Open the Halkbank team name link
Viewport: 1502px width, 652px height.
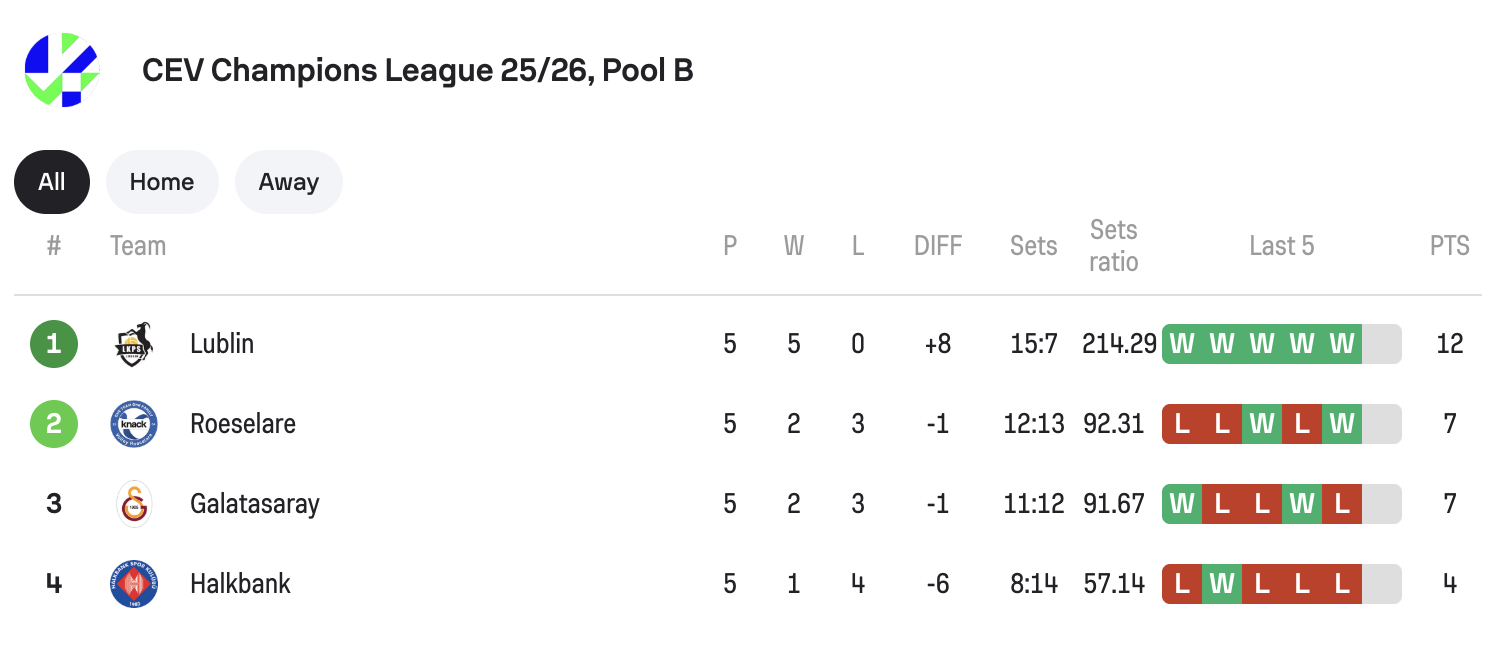[x=240, y=584]
